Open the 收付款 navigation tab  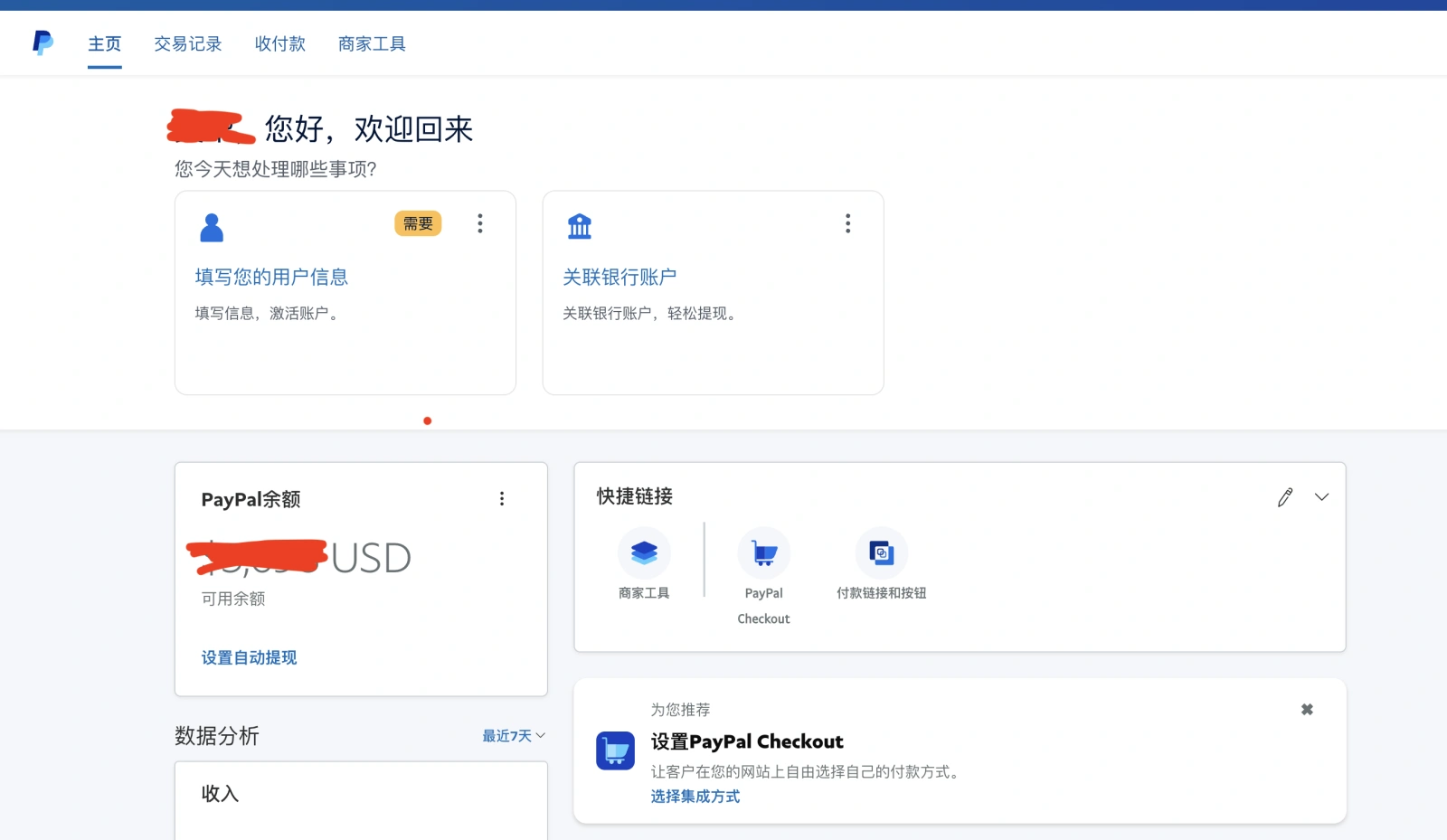[x=279, y=43]
